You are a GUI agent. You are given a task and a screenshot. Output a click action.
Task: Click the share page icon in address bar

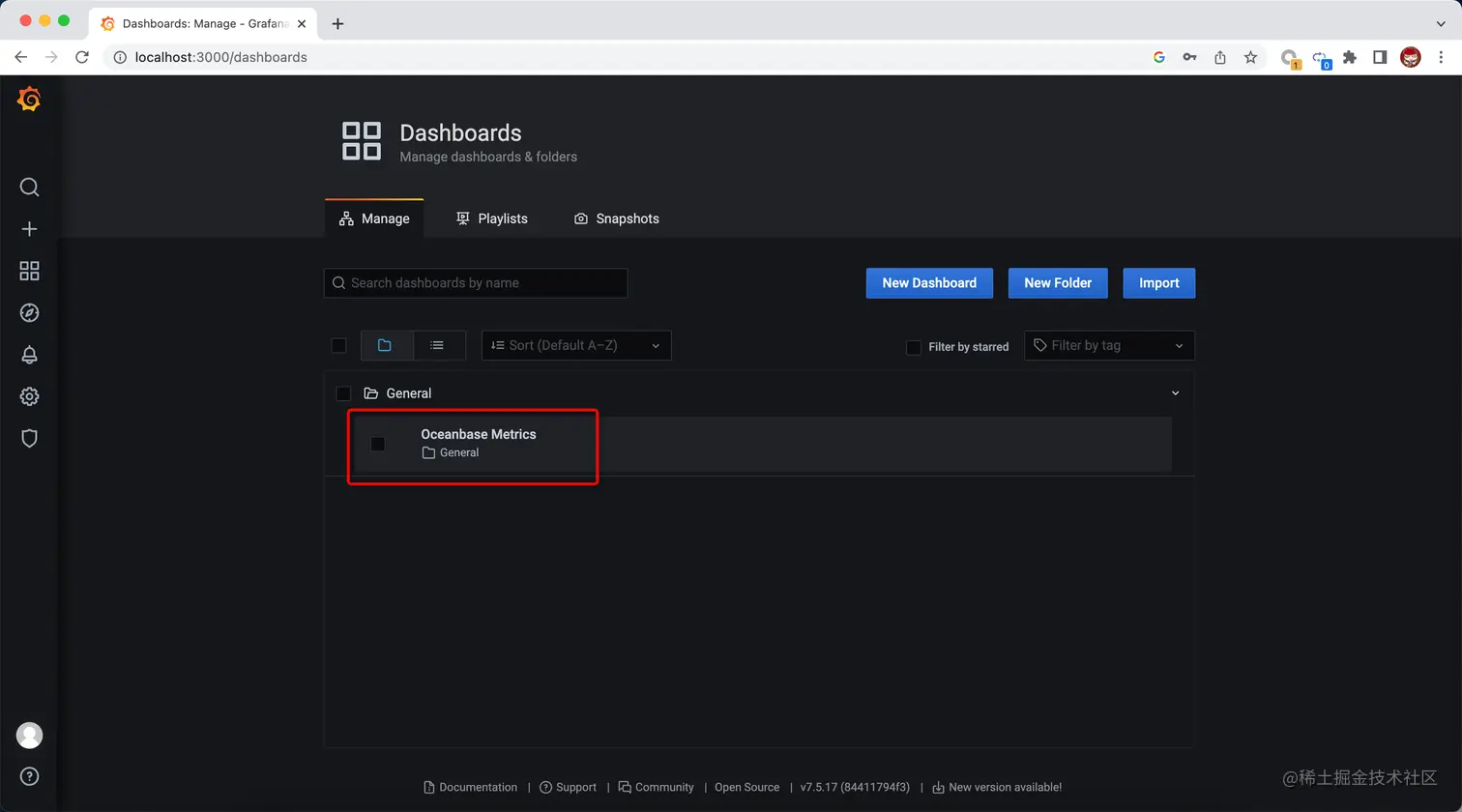[x=1220, y=57]
